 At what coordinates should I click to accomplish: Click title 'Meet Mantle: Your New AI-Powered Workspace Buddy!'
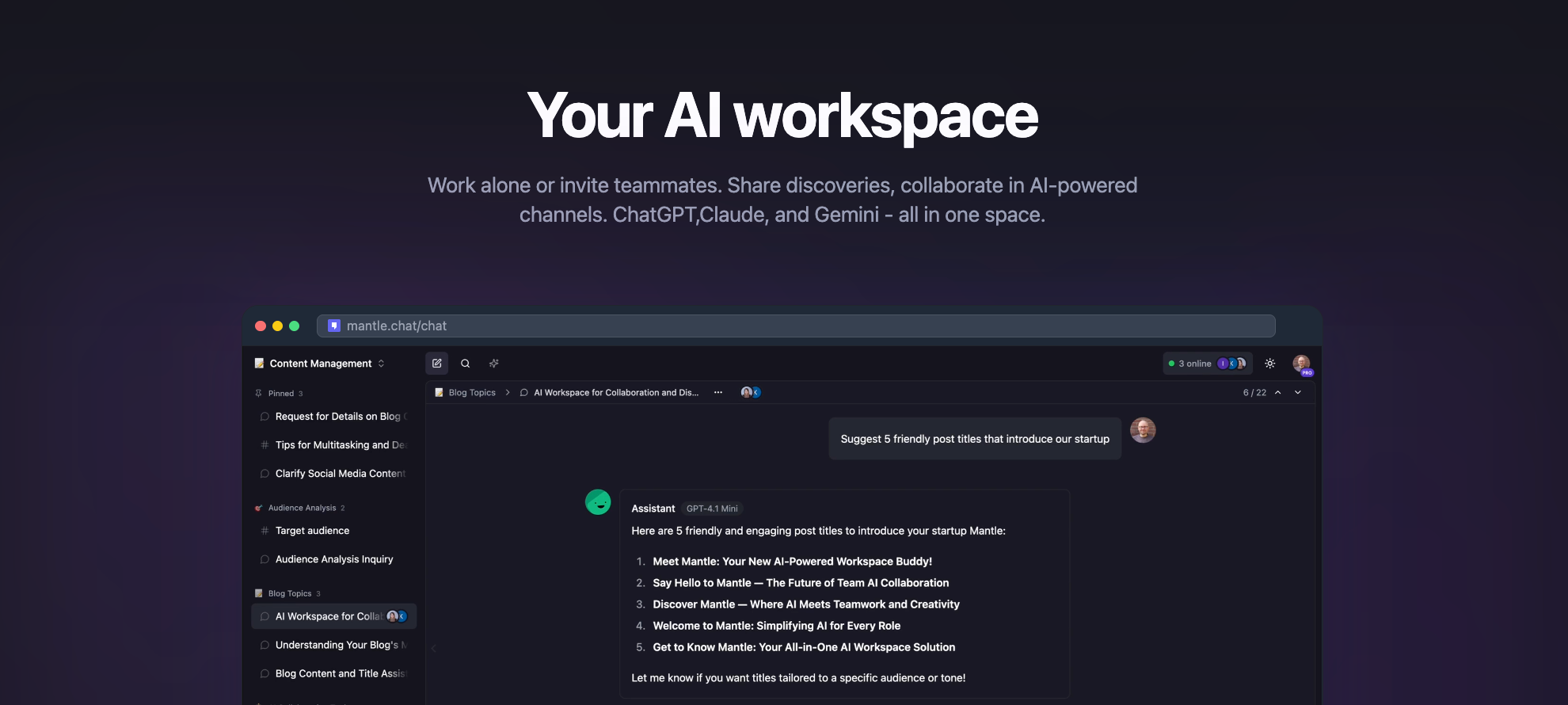[792, 562]
